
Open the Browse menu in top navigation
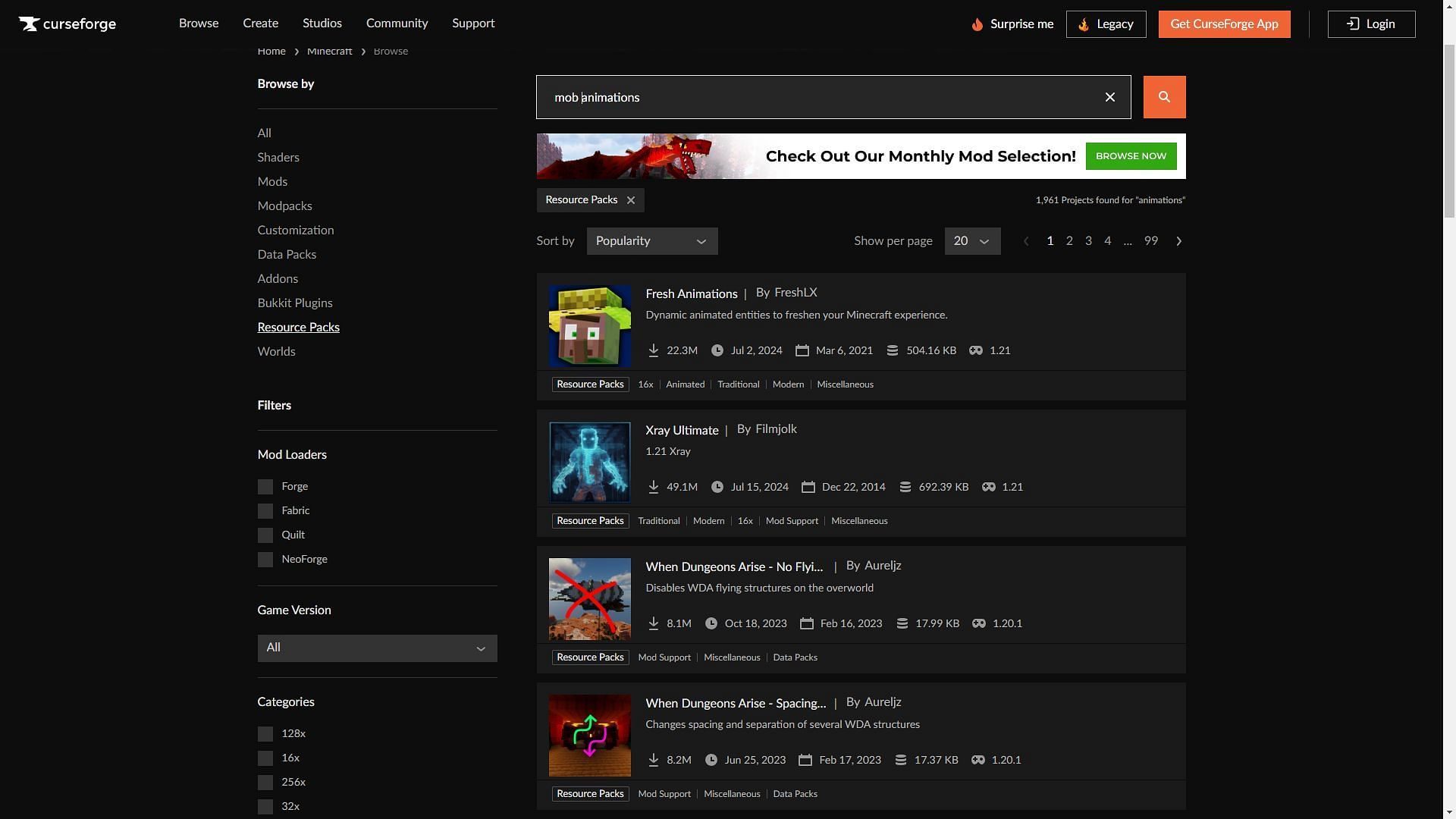pyautogui.click(x=199, y=24)
